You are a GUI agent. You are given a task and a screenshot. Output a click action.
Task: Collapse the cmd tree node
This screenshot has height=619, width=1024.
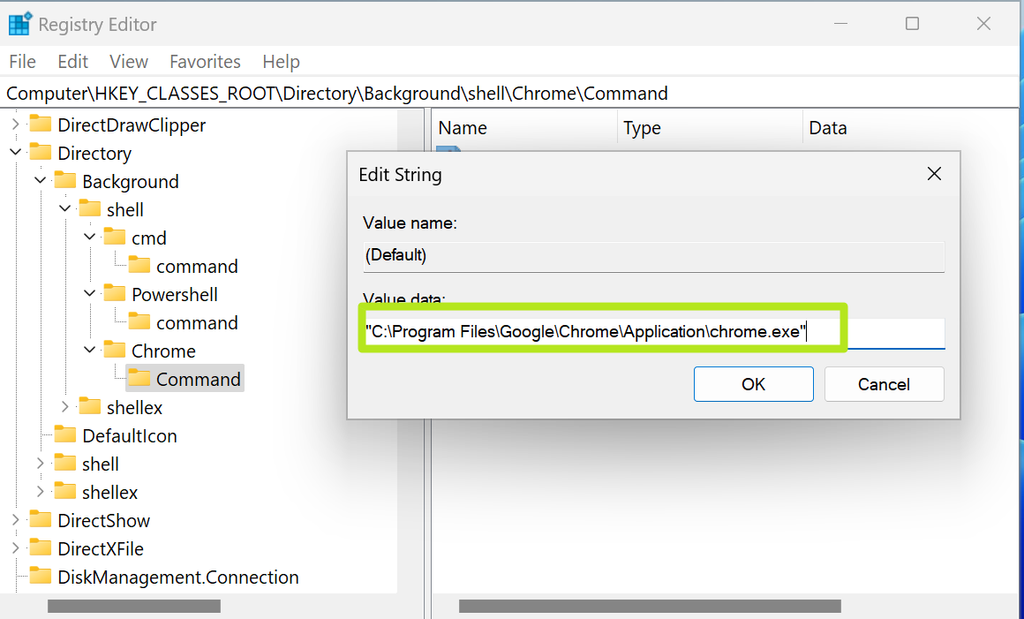tap(89, 237)
